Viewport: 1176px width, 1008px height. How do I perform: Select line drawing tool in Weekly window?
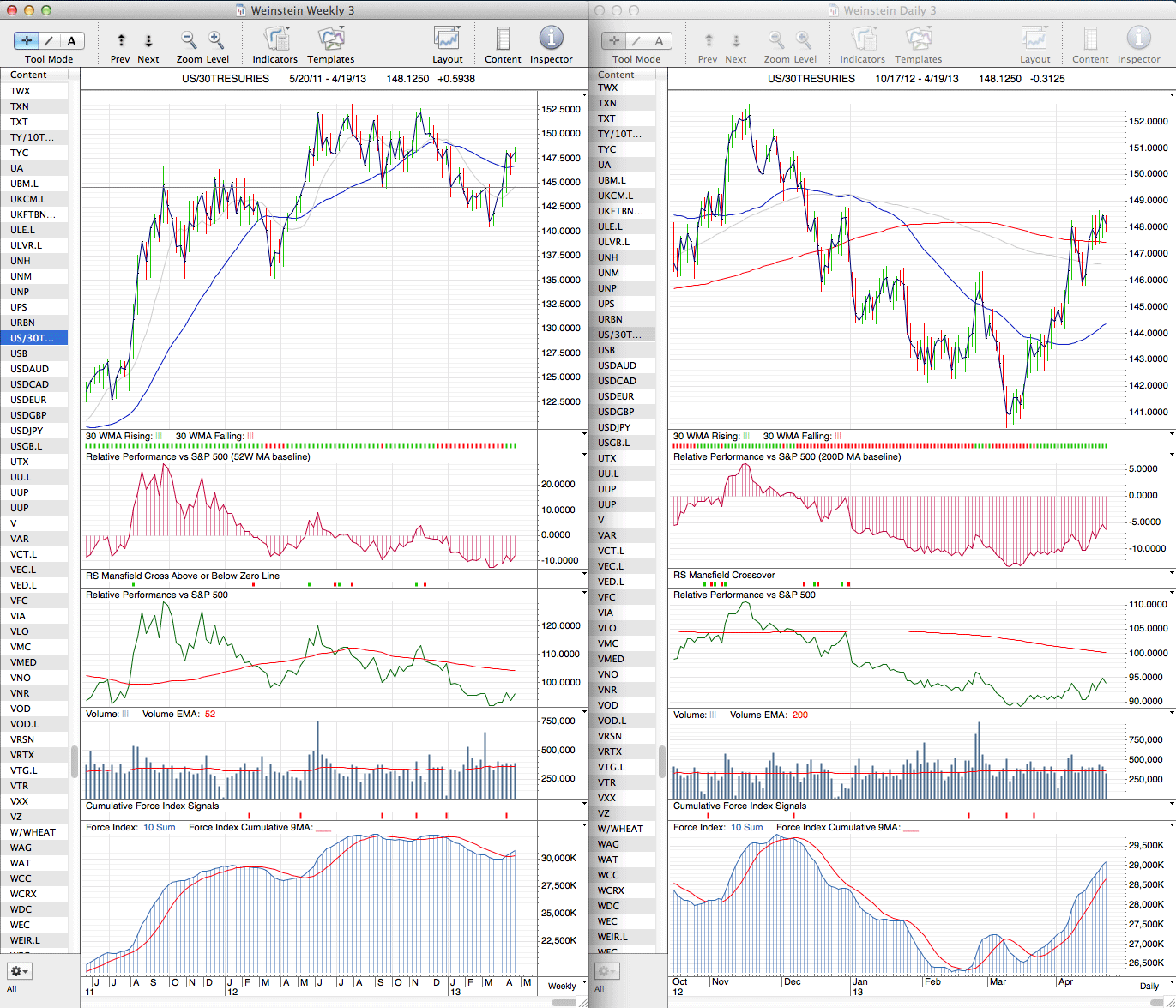click(49, 40)
